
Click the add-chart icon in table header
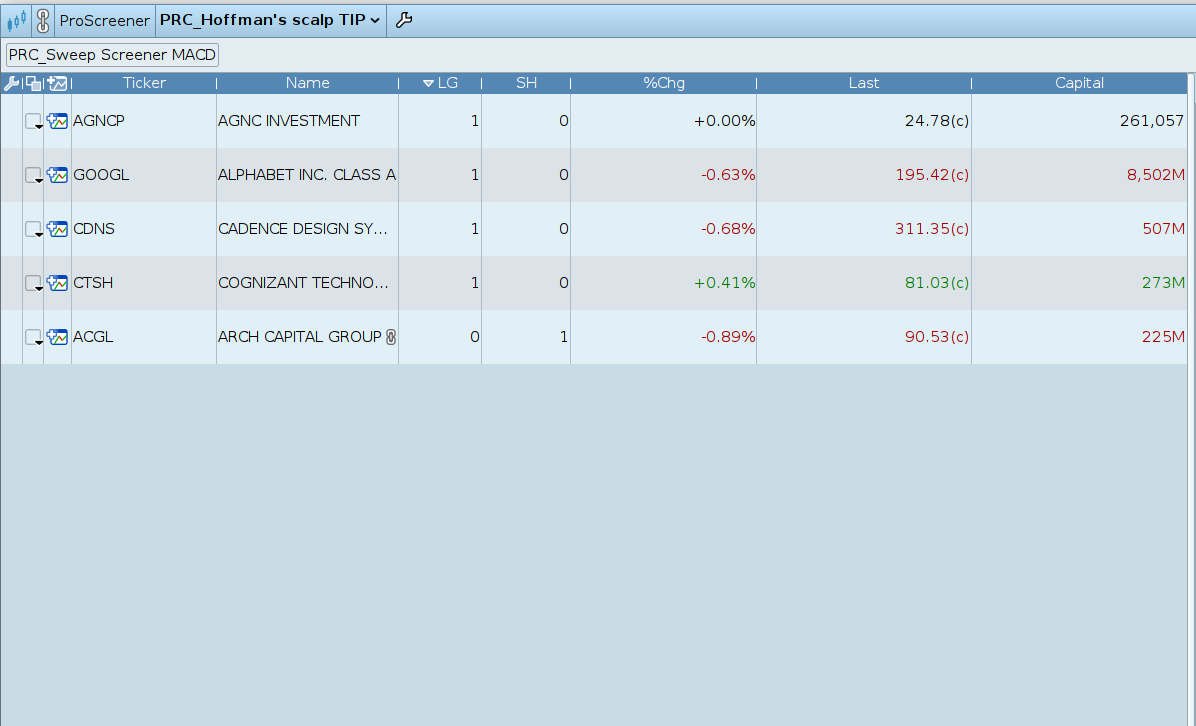tap(57, 83)
